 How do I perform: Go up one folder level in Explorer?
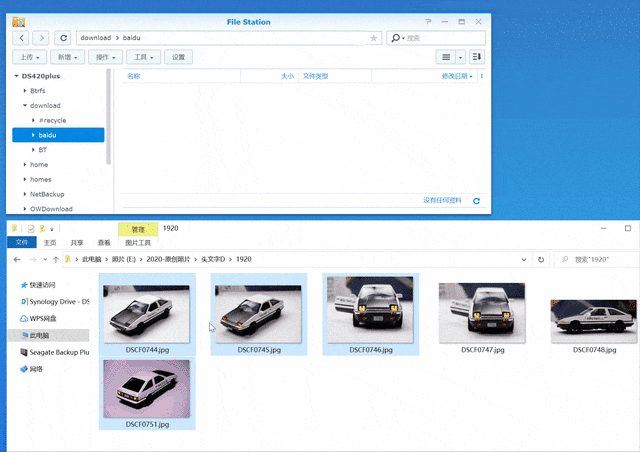[x=56, y=259]
